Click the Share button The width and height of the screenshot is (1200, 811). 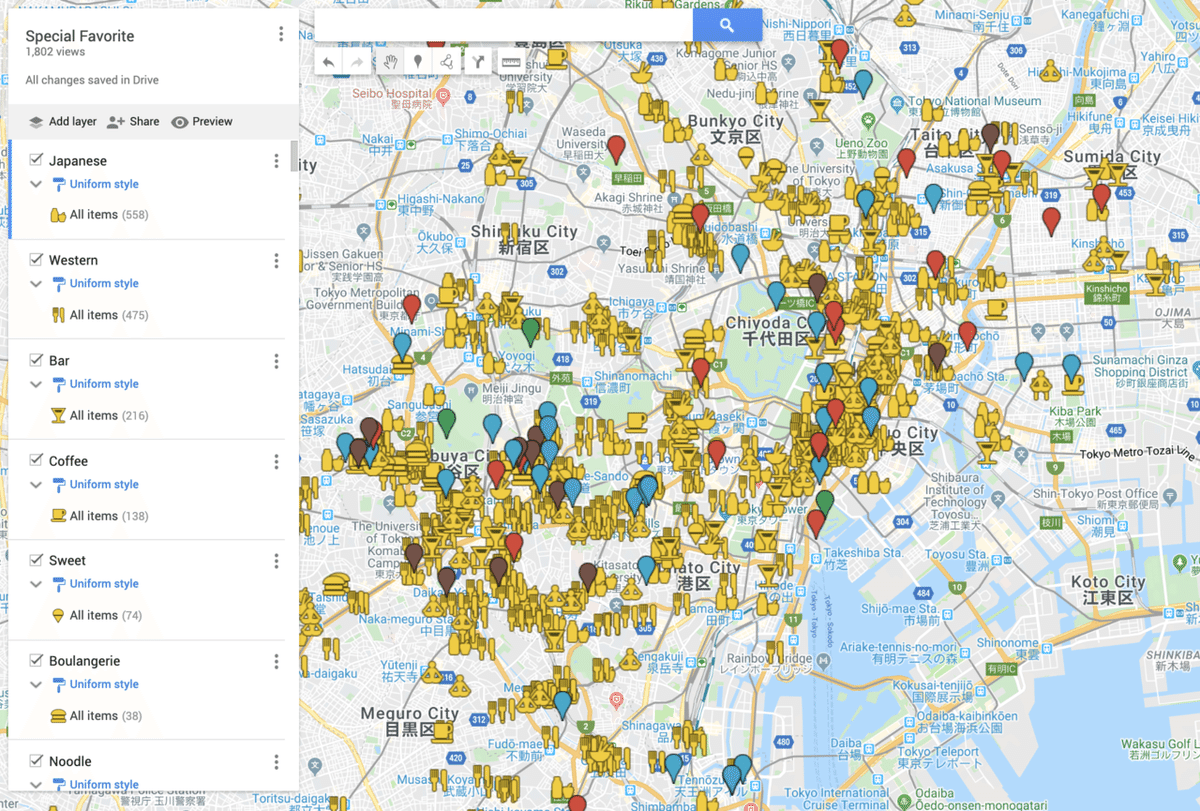[x=133, y=122]
